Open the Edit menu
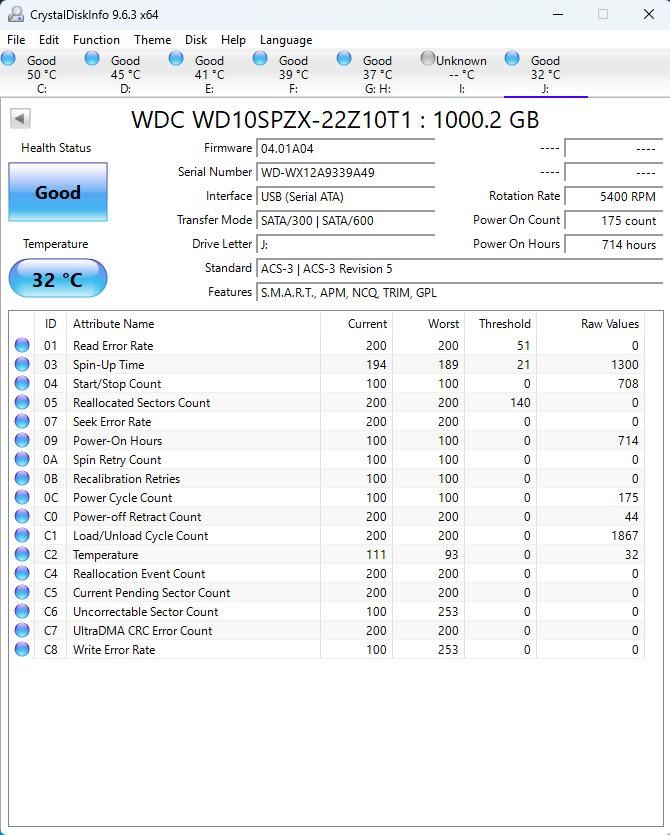 pos(48,40)
